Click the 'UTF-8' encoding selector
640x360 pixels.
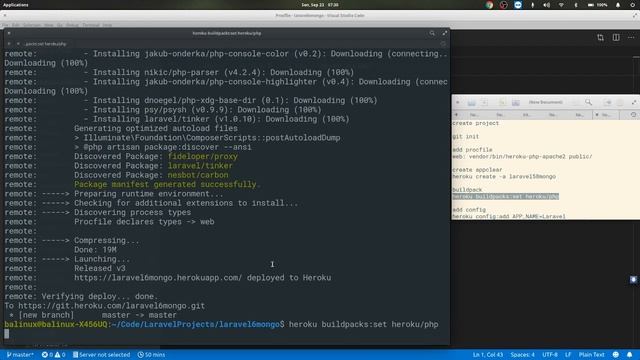point(550,355)
